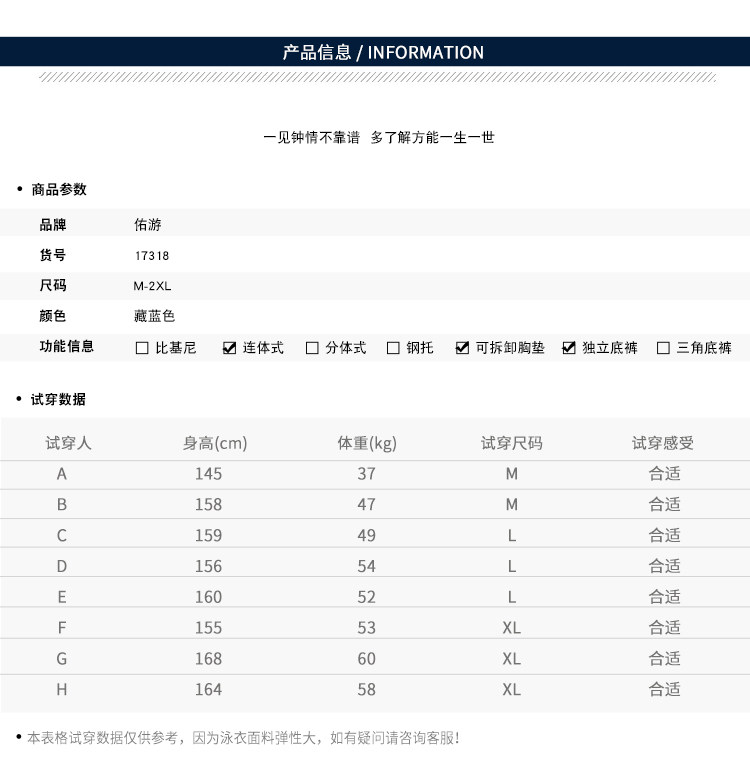This screenshot has width=750, height=776.
Task: Click height value 145
Action: tap(208, 474)
